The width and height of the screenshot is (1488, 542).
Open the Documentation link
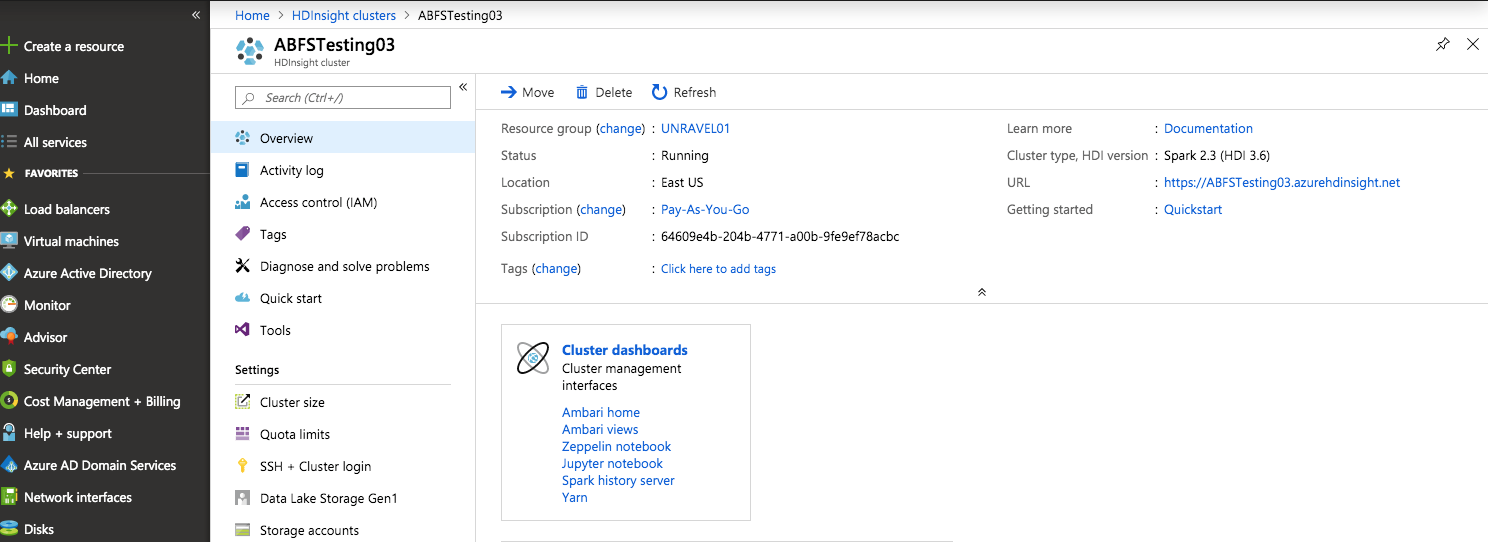point(1208,128)
